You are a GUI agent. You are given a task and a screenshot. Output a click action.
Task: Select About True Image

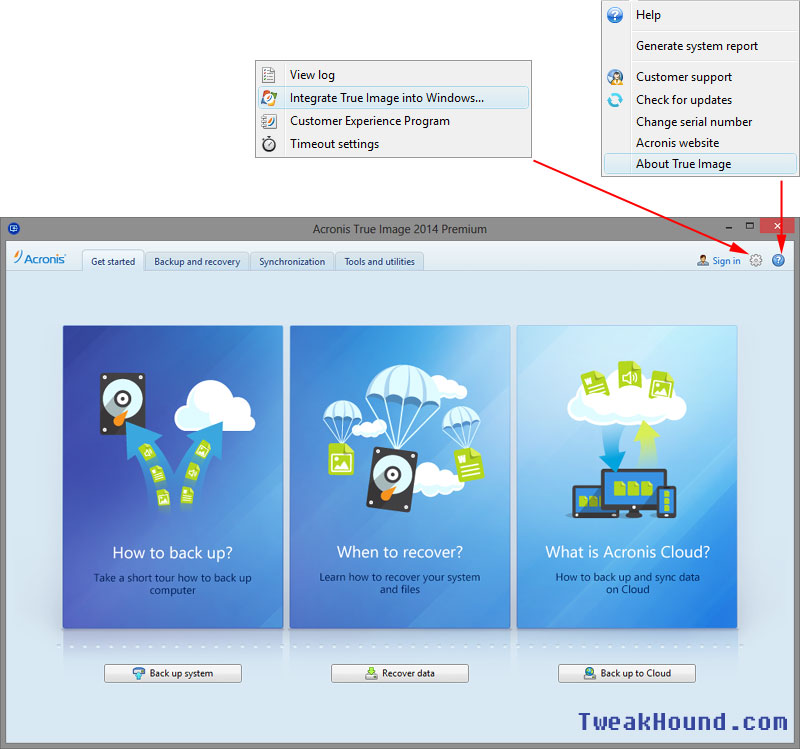700,164
